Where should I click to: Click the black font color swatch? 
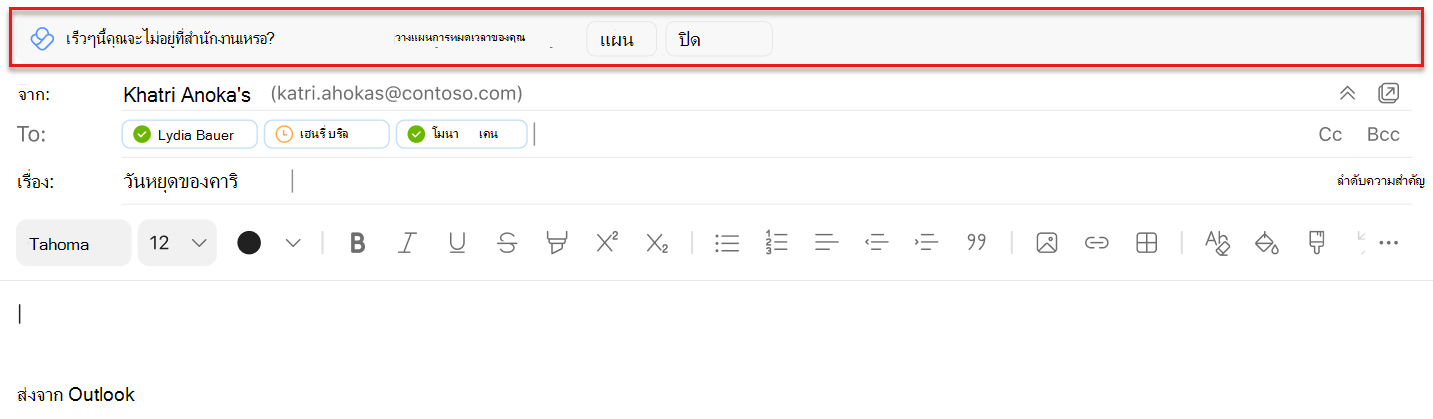click(249, 243)
